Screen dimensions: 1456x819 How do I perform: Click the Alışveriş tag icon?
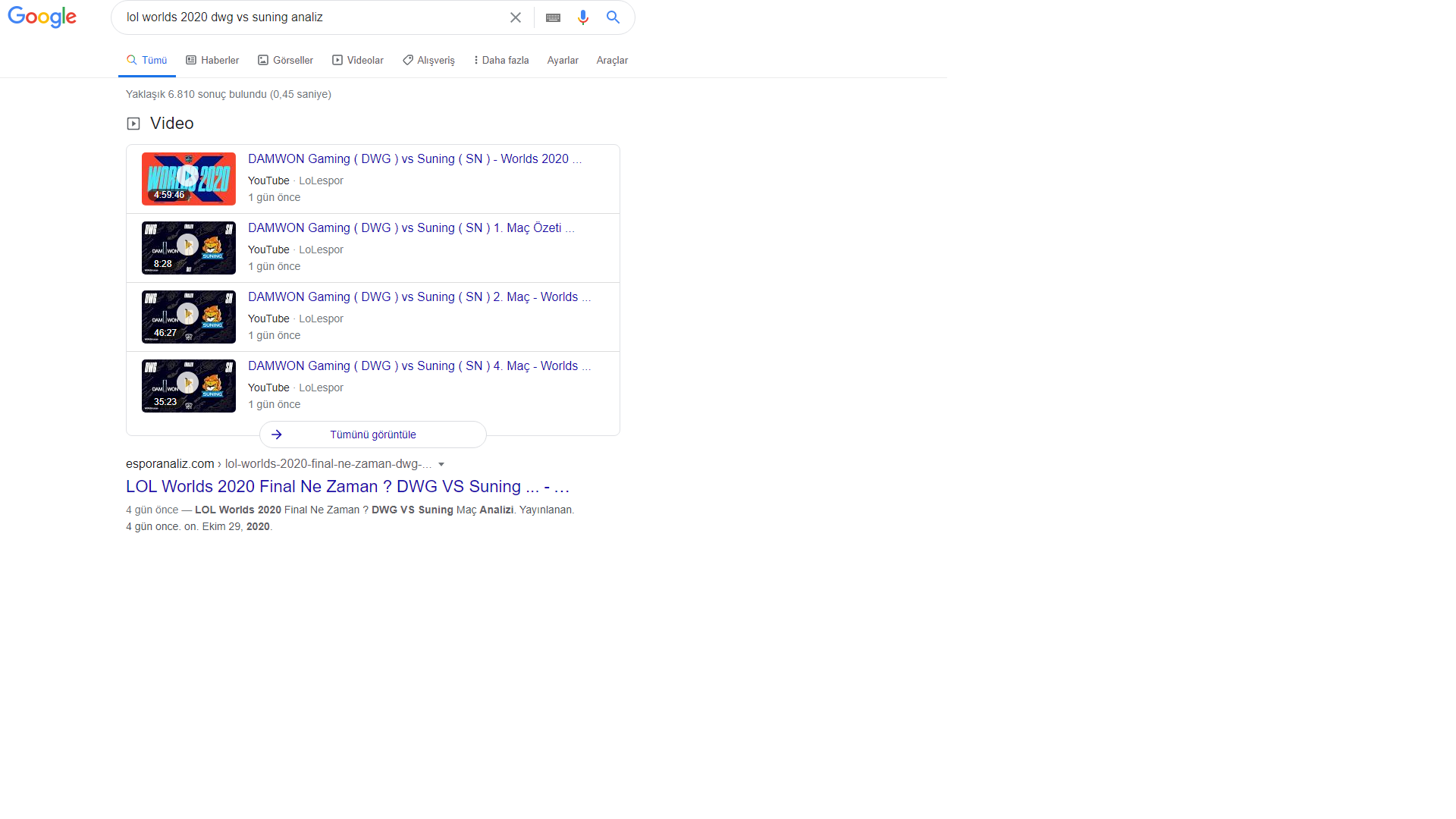click(x=408, y=59)
